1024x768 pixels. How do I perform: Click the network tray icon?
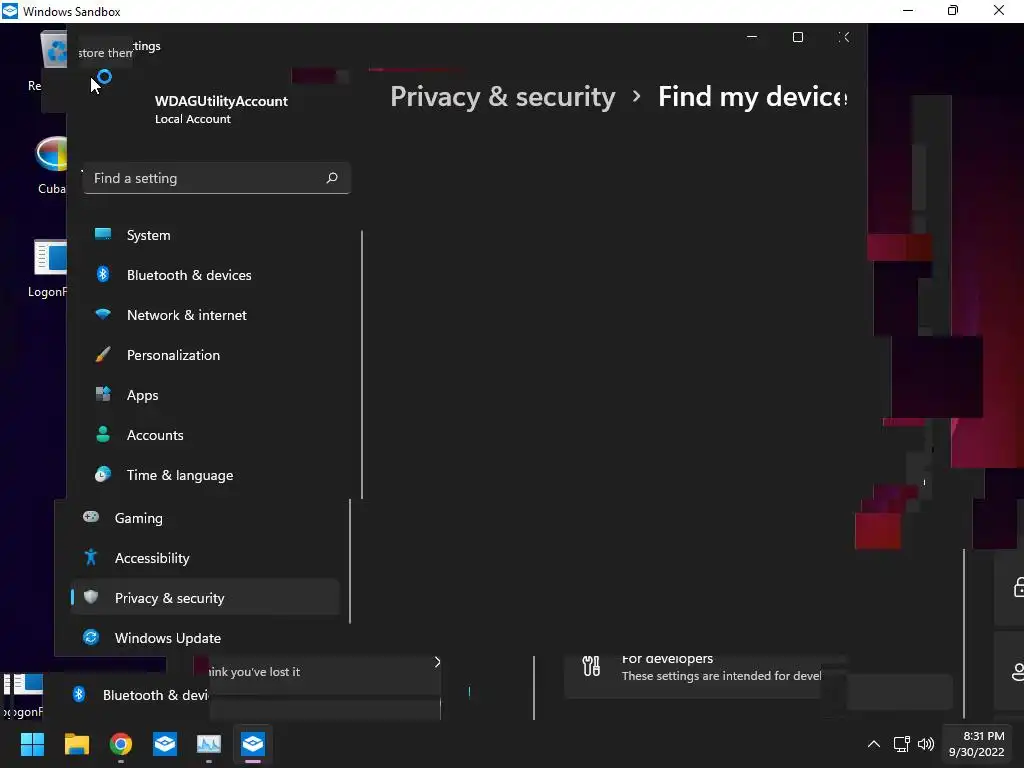point(902,744)
